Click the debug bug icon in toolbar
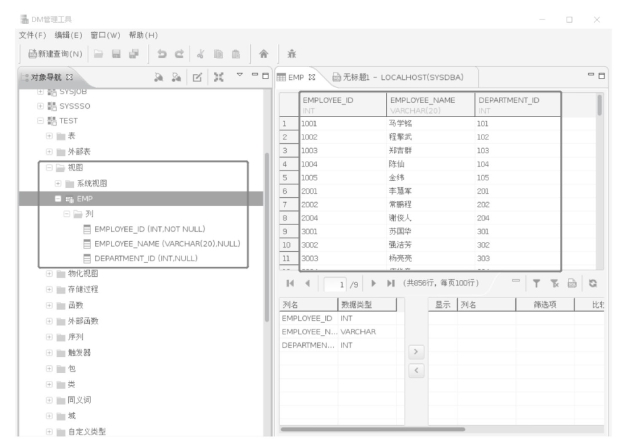Screen dimensions: 624x439 292,54
